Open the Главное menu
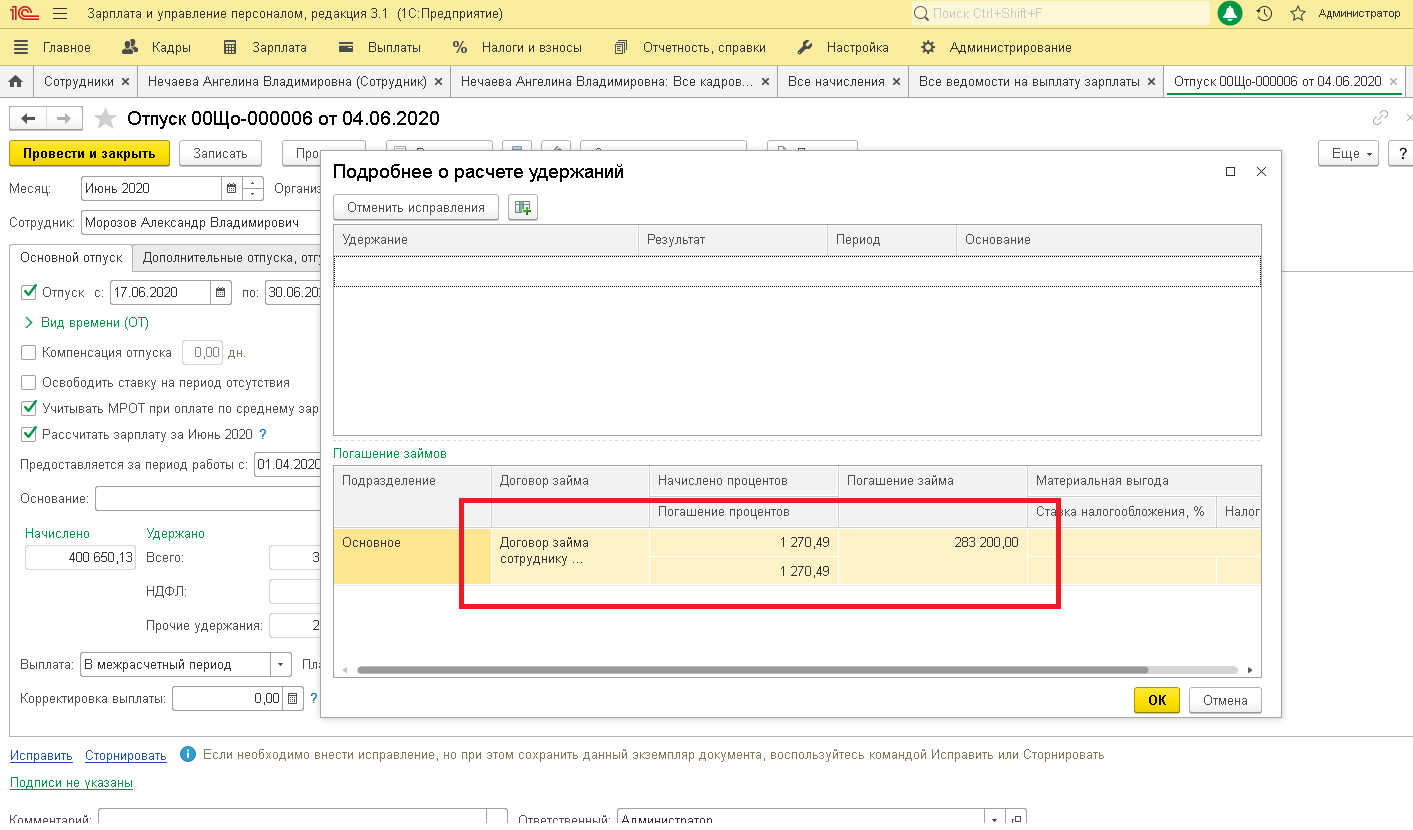 coord(53,47)
